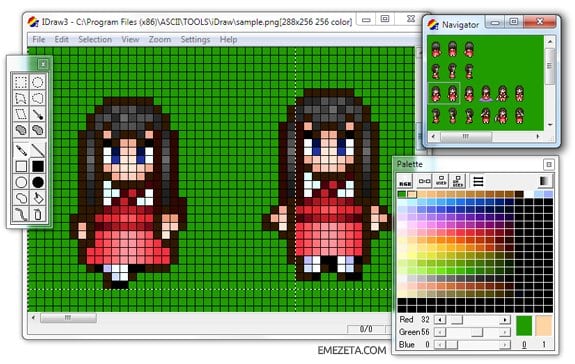Image resolution: width=575 pixels, height=364 pixels.
Task: Toggle the Palette panel's top-right box button
Action: (x=549, y=165)
